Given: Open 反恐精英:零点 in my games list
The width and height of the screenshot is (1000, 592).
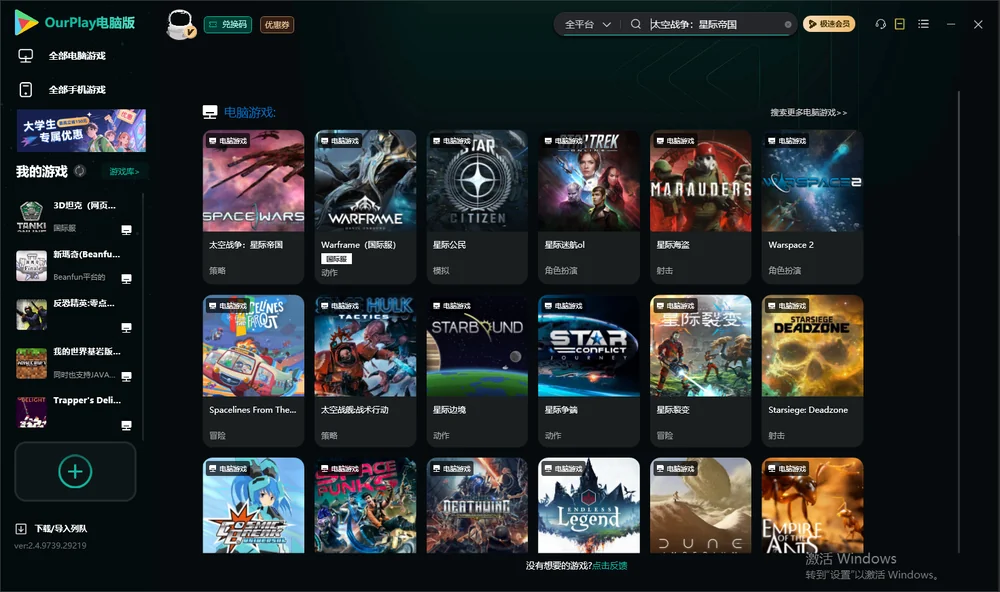Looking at the screenshot, I should point(75,314).
